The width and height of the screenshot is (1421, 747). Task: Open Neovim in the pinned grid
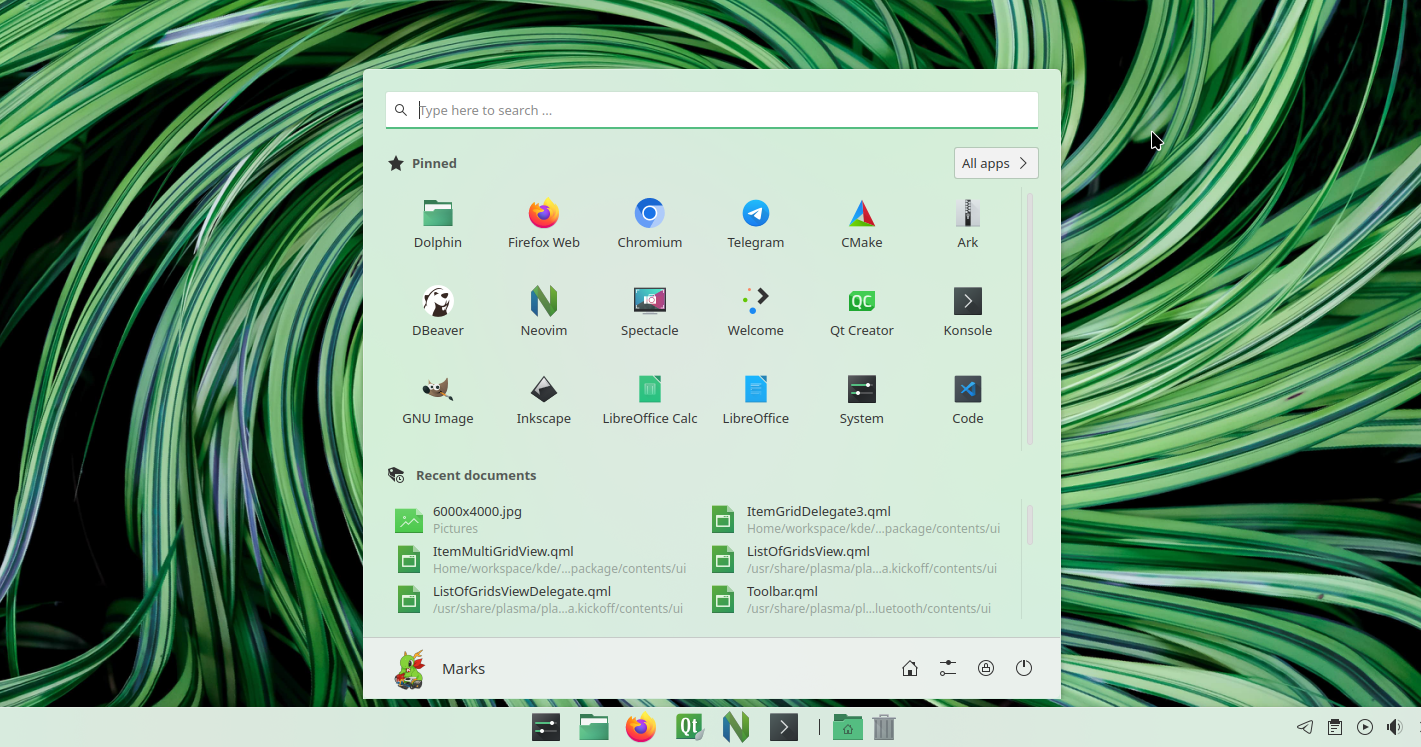(x=544, y=311)
